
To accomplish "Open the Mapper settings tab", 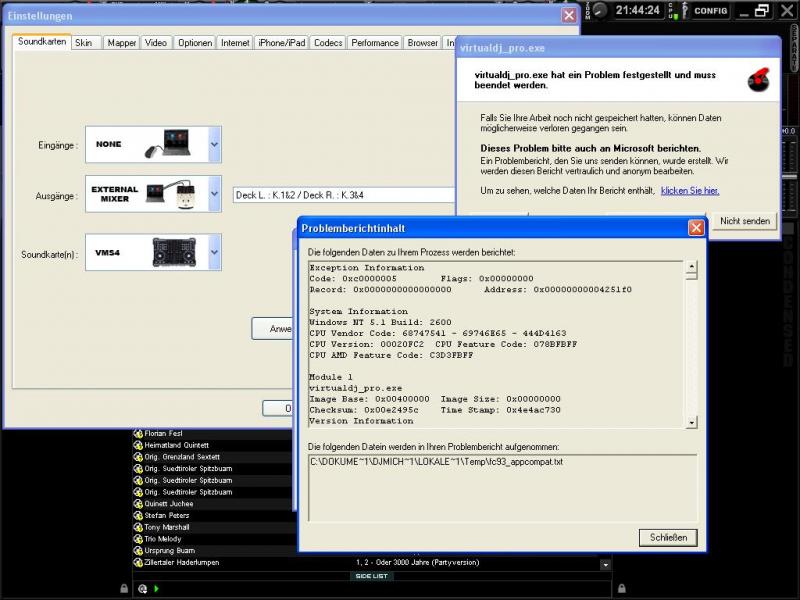I will pyautogui.click(x=122, y=43).
